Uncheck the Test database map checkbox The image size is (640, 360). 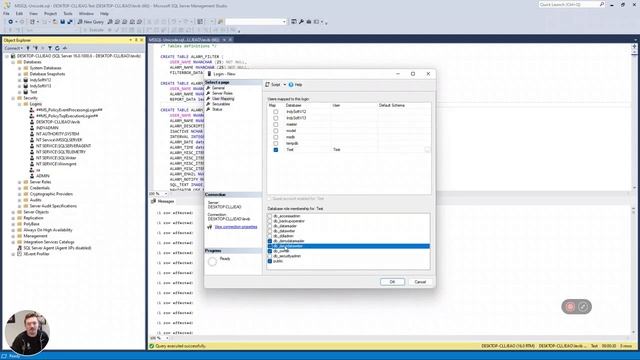[276, 150]
